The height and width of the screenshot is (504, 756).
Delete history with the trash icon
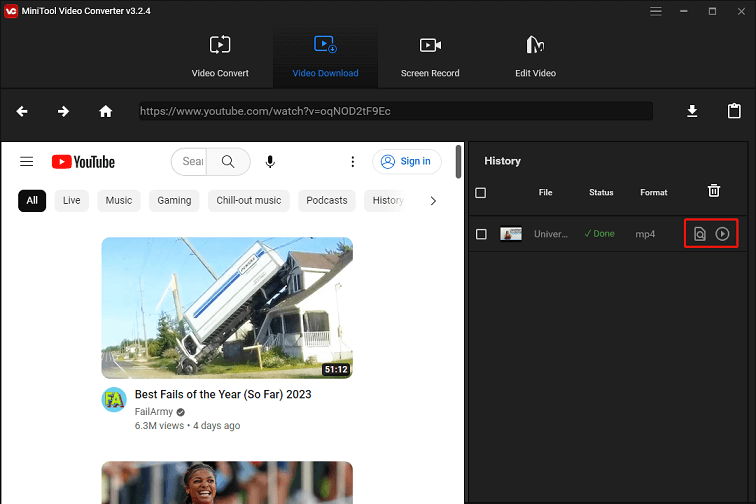714,191
